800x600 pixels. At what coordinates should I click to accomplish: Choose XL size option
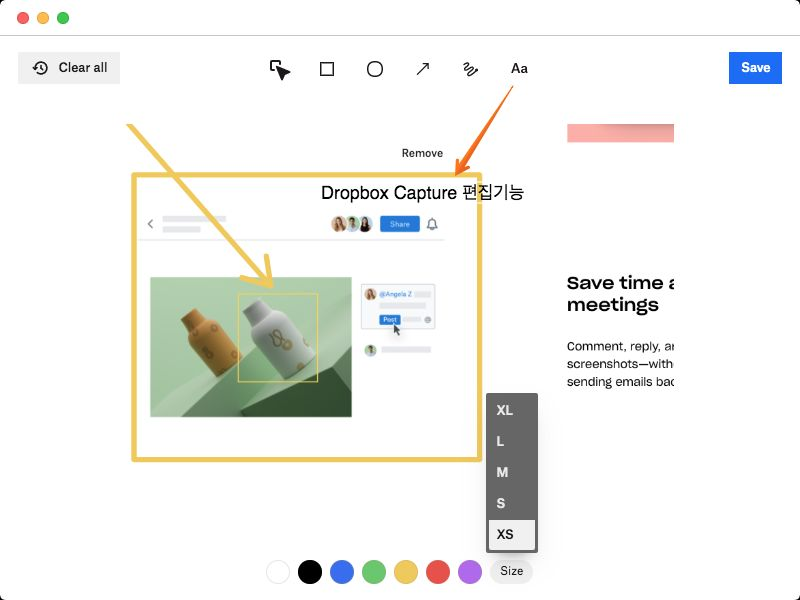(512, 410)
